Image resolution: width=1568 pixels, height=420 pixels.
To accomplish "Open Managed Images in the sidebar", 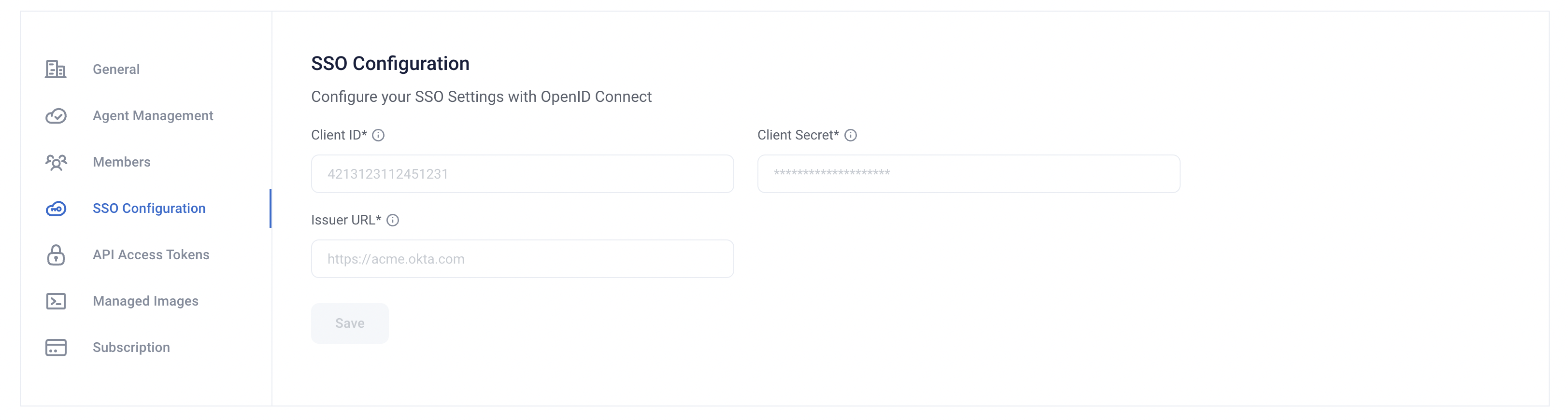I will (145, 301).
